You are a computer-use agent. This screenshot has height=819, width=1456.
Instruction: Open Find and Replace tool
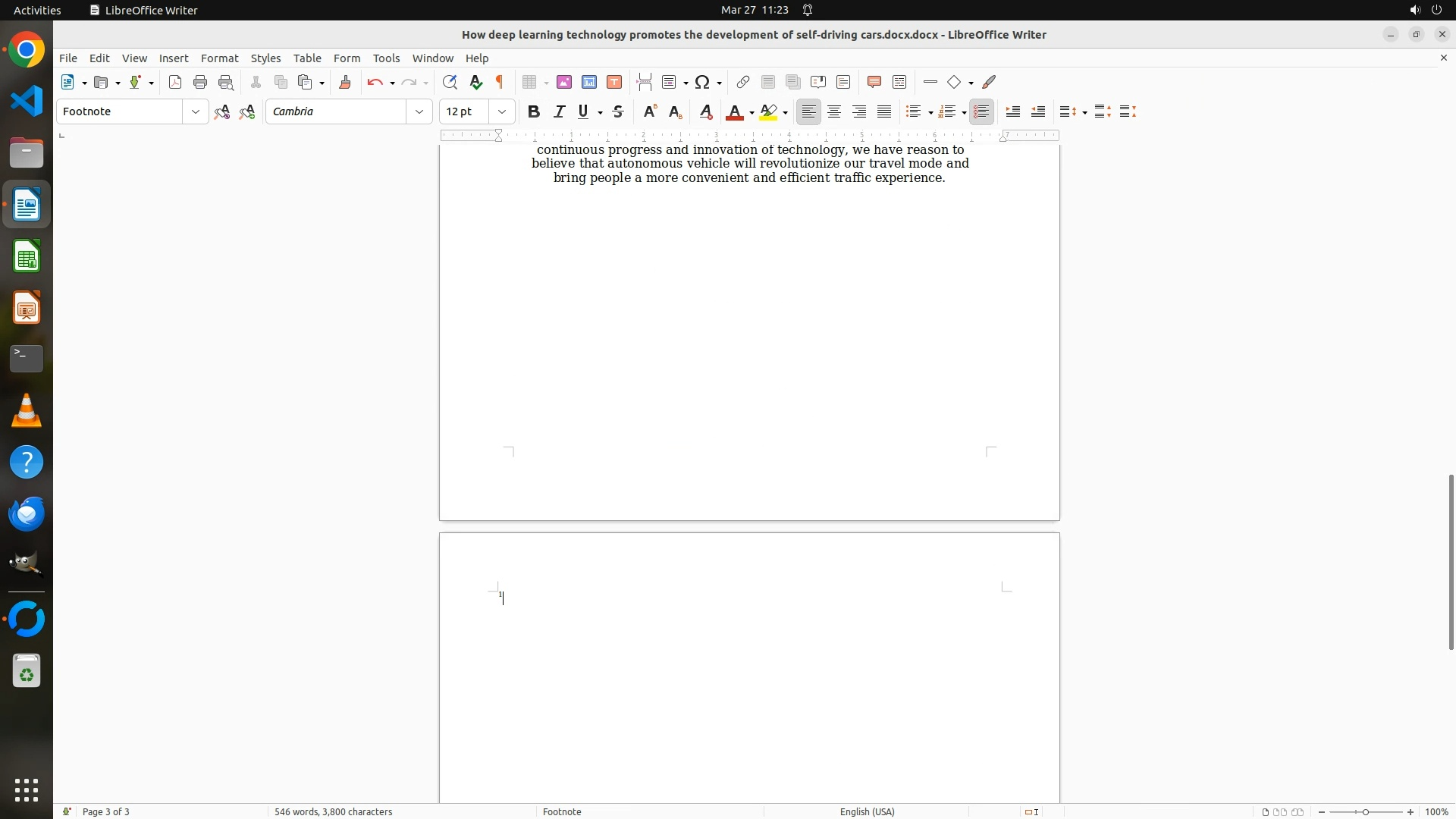[450, 83]
